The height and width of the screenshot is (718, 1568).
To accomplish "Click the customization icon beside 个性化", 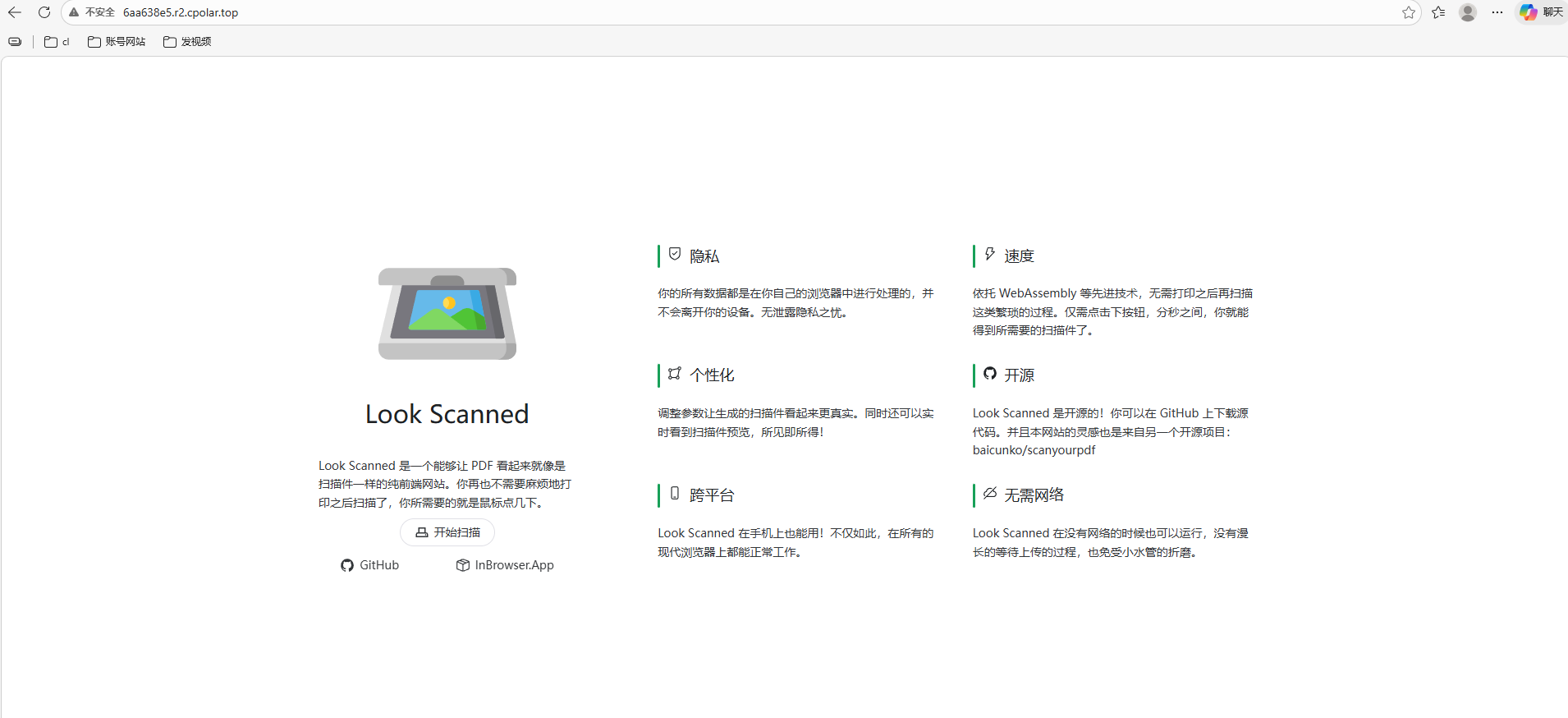I will click(x=675, y=374).
